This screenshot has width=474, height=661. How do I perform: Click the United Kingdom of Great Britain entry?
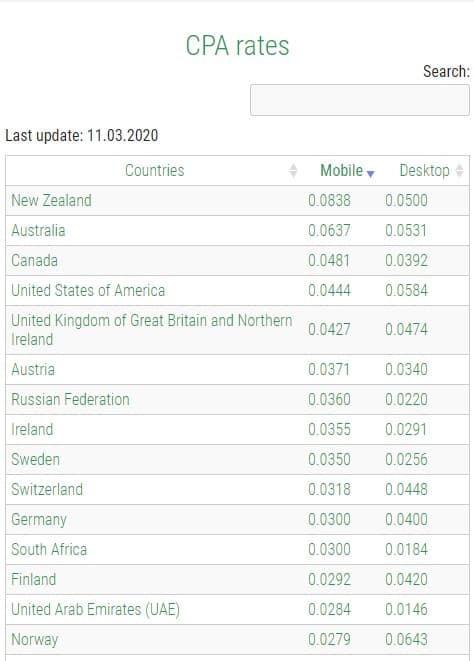point(151,330)
